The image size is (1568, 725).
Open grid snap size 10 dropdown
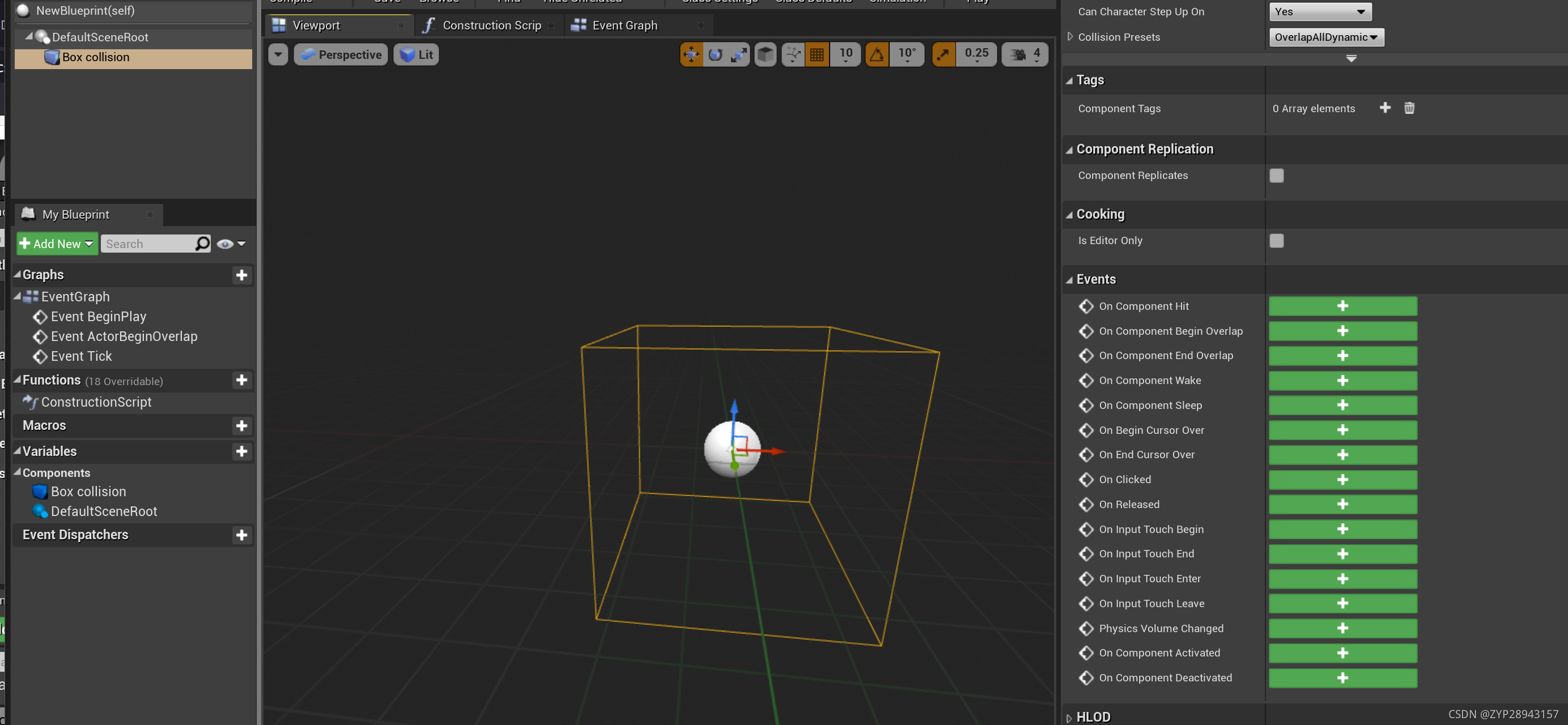click(x=845, y=55)
